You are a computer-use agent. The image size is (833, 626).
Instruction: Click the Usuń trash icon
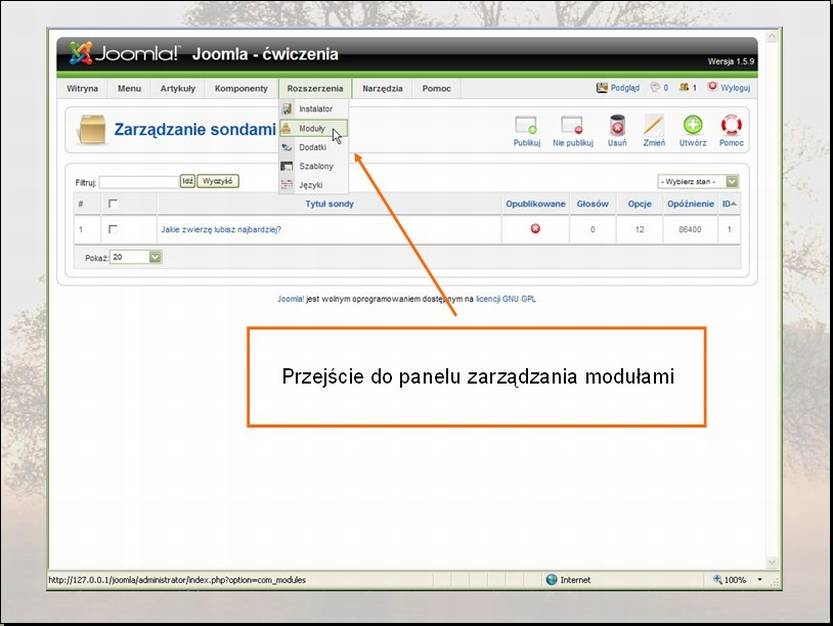pyautogui.click(x=617, y=125)
